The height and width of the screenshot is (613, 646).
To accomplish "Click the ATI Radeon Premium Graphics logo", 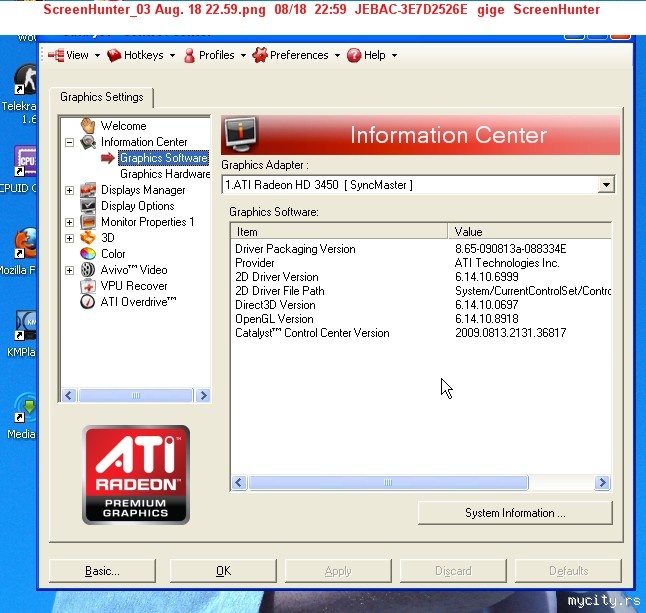I will click(x=136, y=475).
